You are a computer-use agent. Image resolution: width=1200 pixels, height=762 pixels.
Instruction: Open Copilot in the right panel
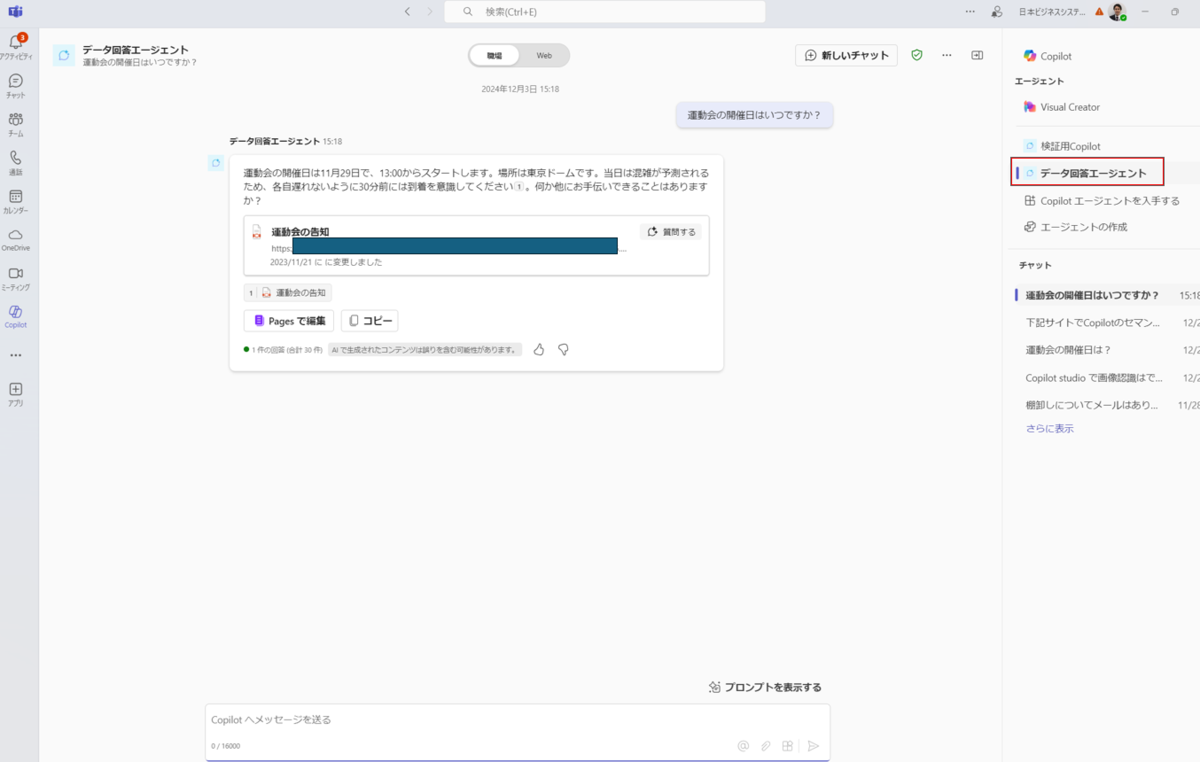1047,56
